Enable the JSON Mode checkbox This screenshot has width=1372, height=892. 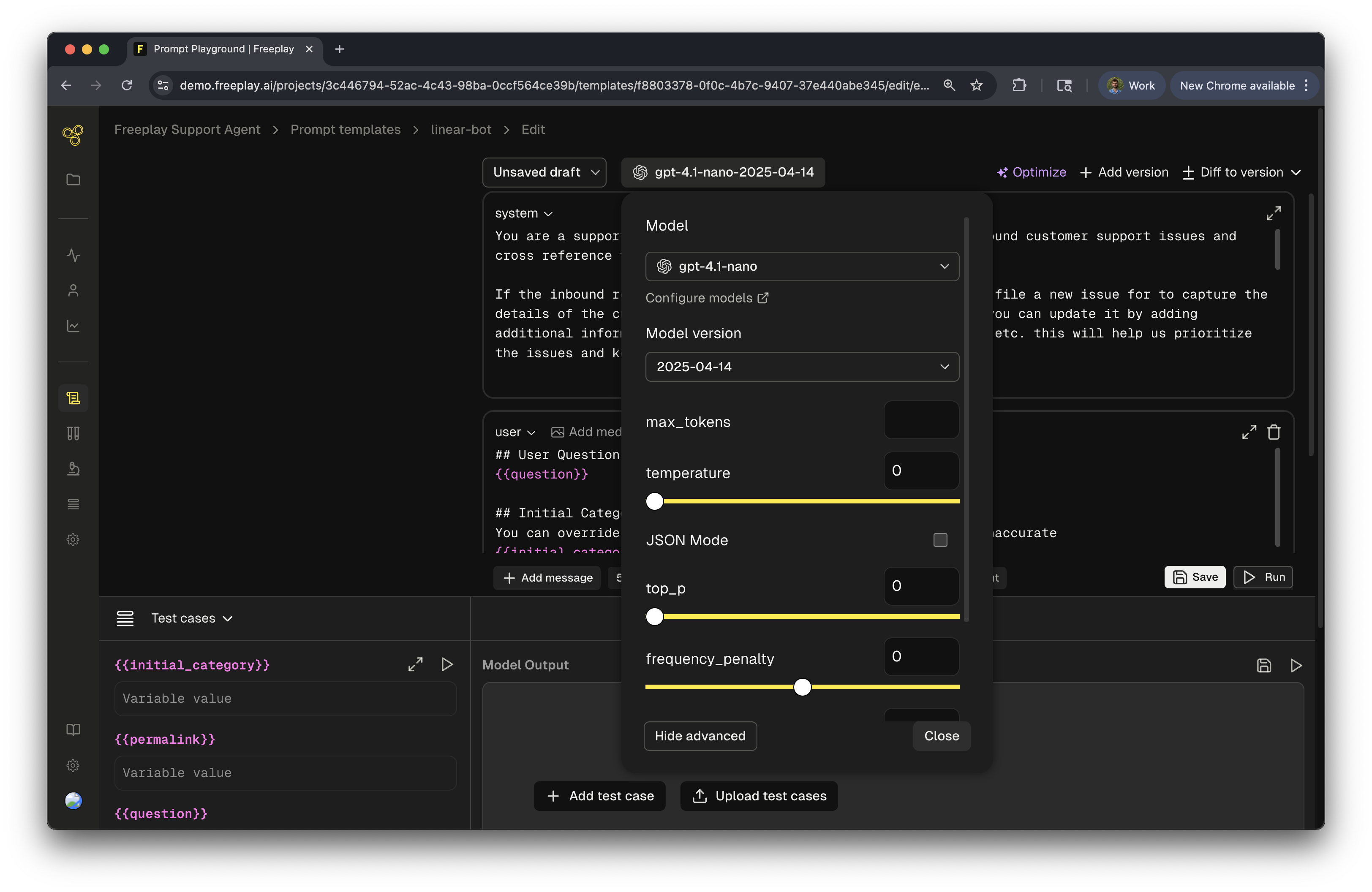point(939,540)
